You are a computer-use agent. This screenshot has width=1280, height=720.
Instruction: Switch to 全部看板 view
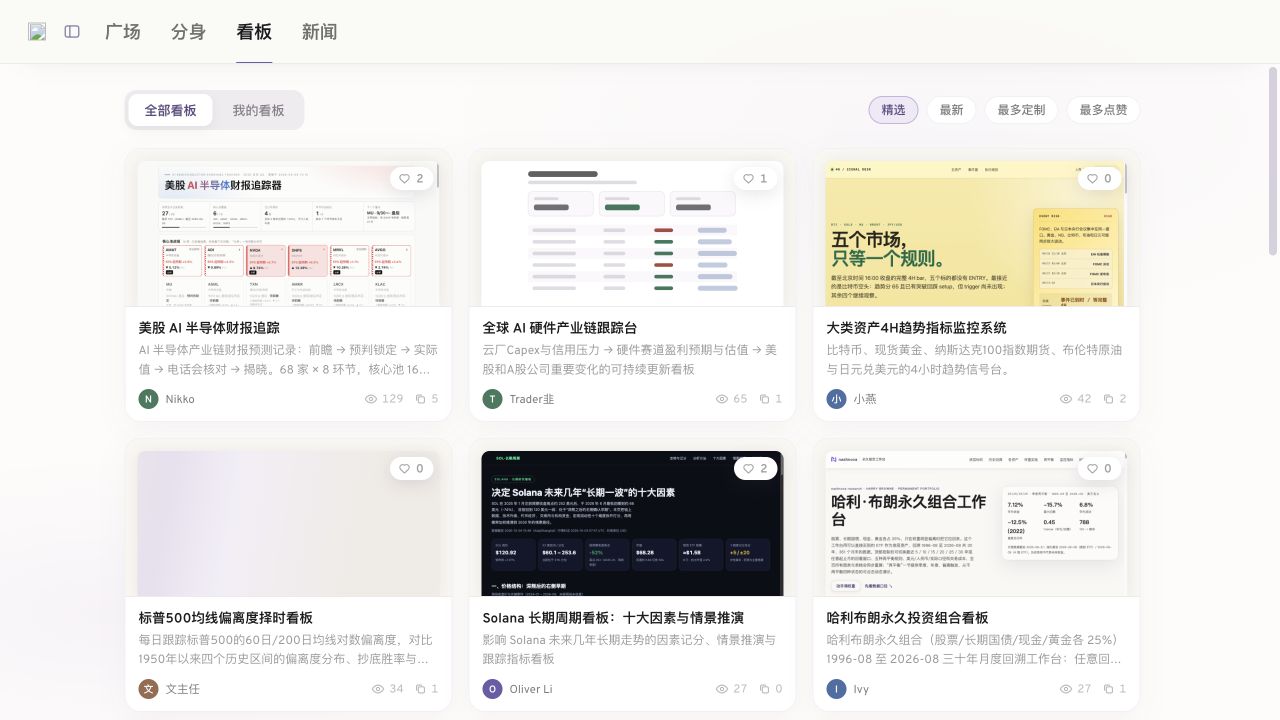[x=171, y=110]
